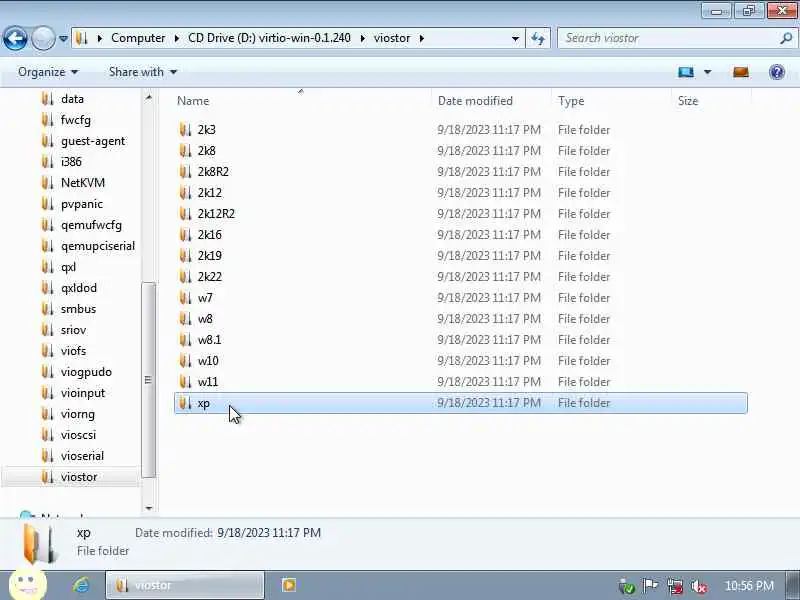
Task: Open qemufwcfg folder in navigation pane
Action: [x=91, y=225]
